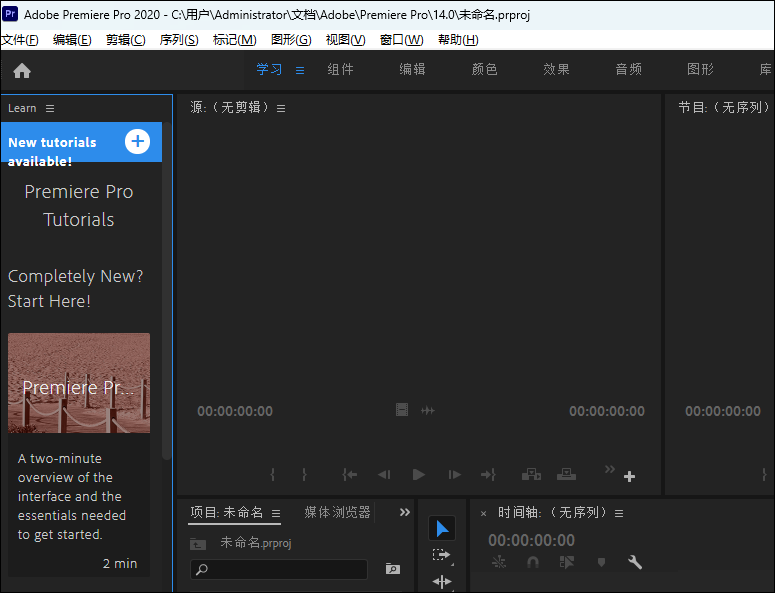This screenshot has width=775, height=593.
Task: Open the 帮助(H) menu
Action: (458, 40)
